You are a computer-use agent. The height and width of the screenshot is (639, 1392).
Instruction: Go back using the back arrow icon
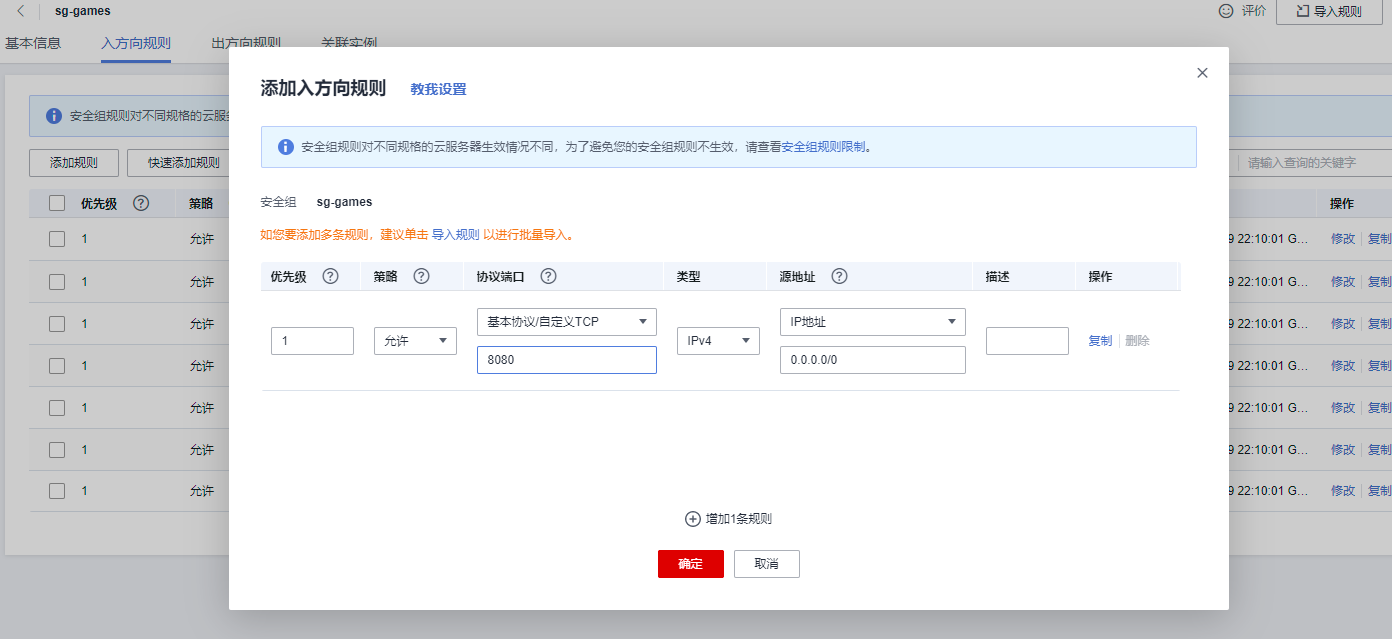tap(21, 11)
